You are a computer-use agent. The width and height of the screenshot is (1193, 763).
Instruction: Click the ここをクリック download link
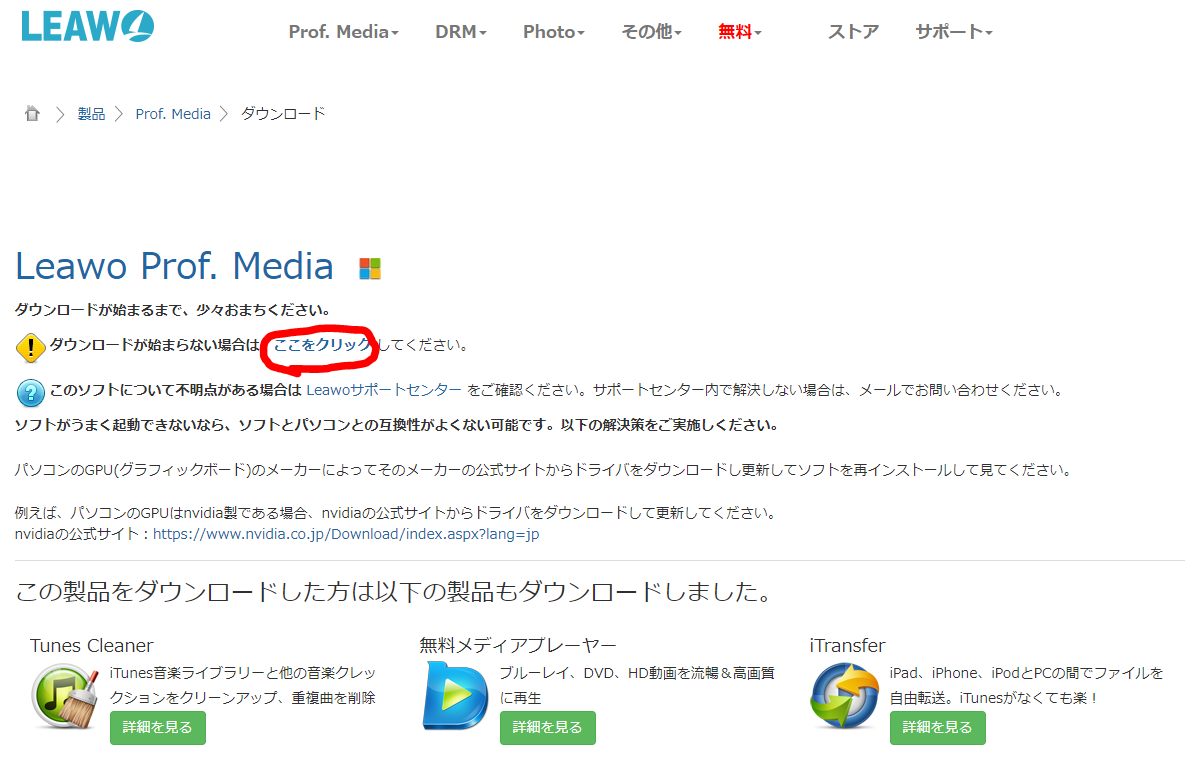tap(322, 345)
